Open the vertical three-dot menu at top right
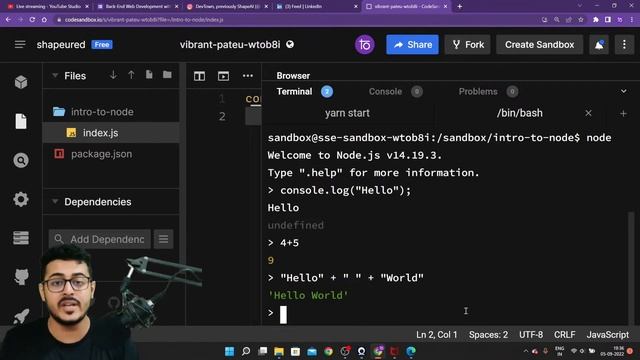This screenshot has height=360, width=640. pos(624,44)
